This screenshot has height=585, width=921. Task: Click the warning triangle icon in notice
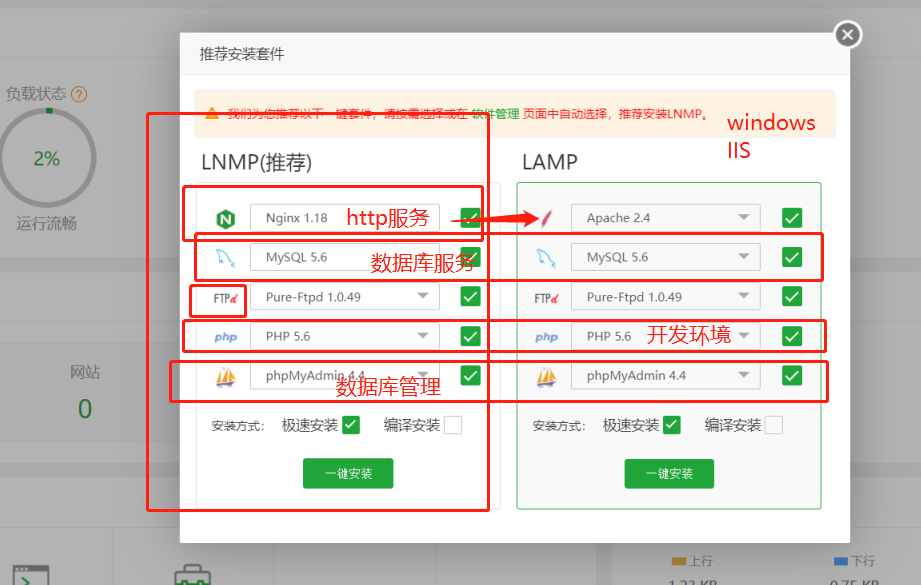pyautogui.click(x=212, y=113)
